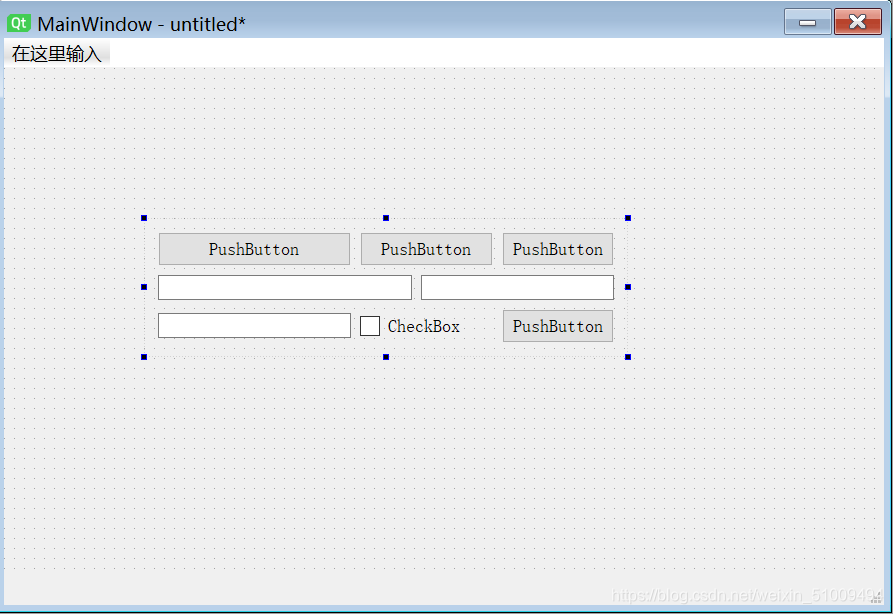Focus the line edit beside the CheckBox

[254, 326]
